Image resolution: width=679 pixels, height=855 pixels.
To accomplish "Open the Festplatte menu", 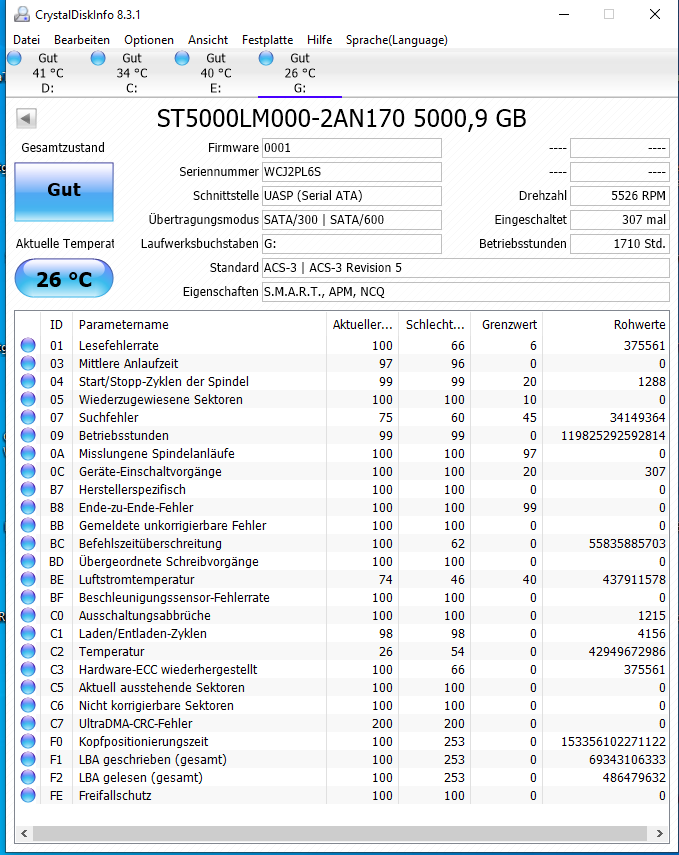I will point(267,40).
